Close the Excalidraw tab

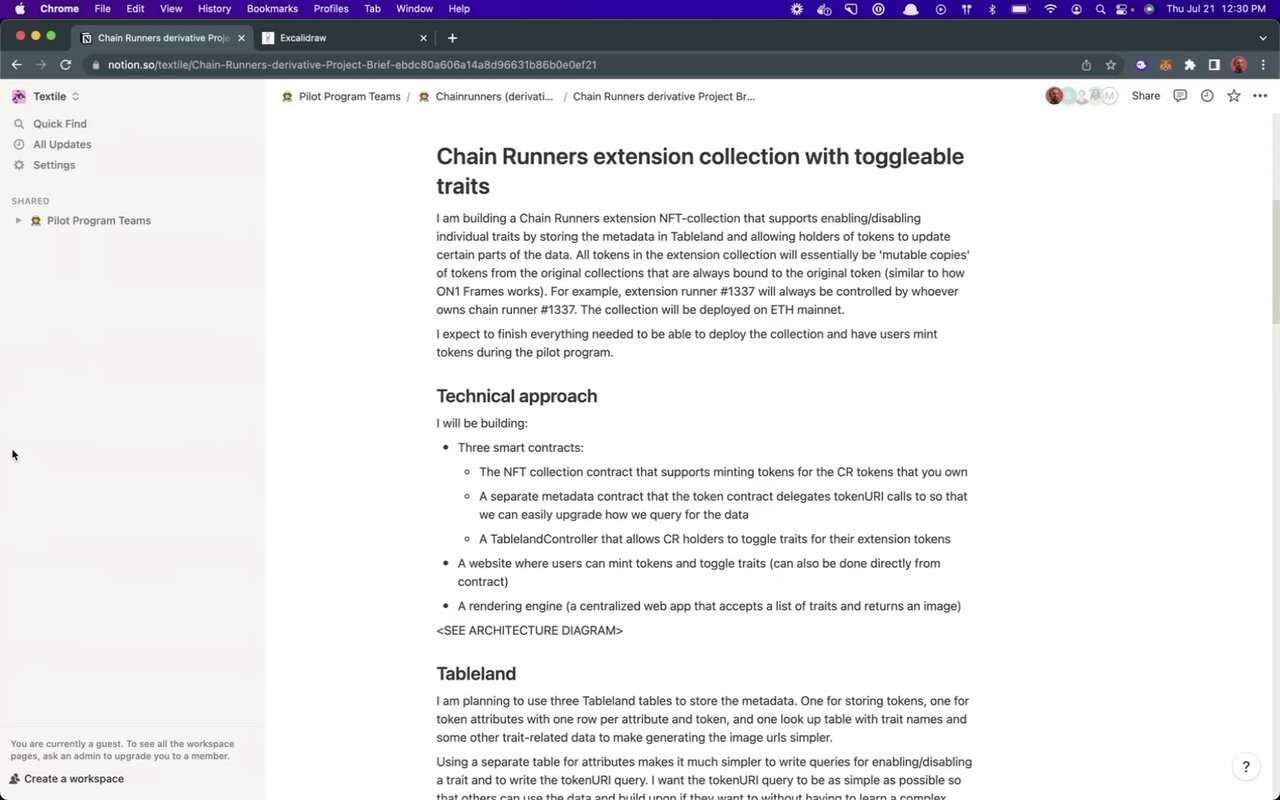423,38
